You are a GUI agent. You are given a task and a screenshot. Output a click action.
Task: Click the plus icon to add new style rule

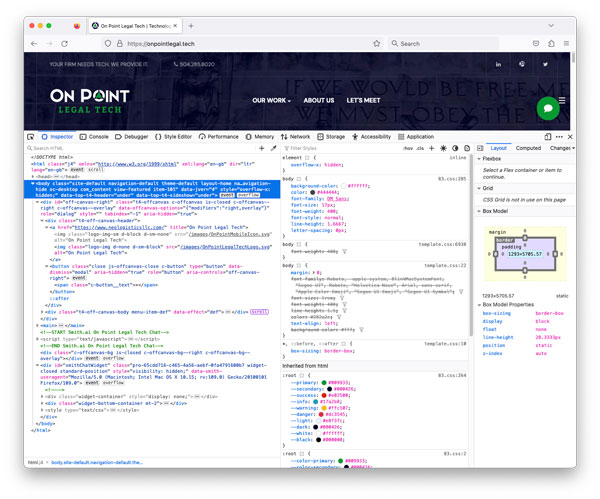coord(430,147)
